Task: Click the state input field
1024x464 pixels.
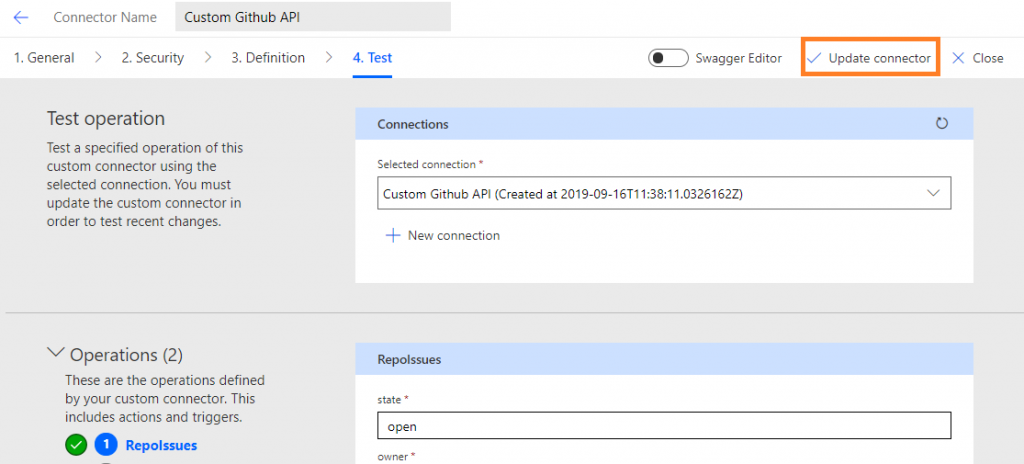Action: 664,425
